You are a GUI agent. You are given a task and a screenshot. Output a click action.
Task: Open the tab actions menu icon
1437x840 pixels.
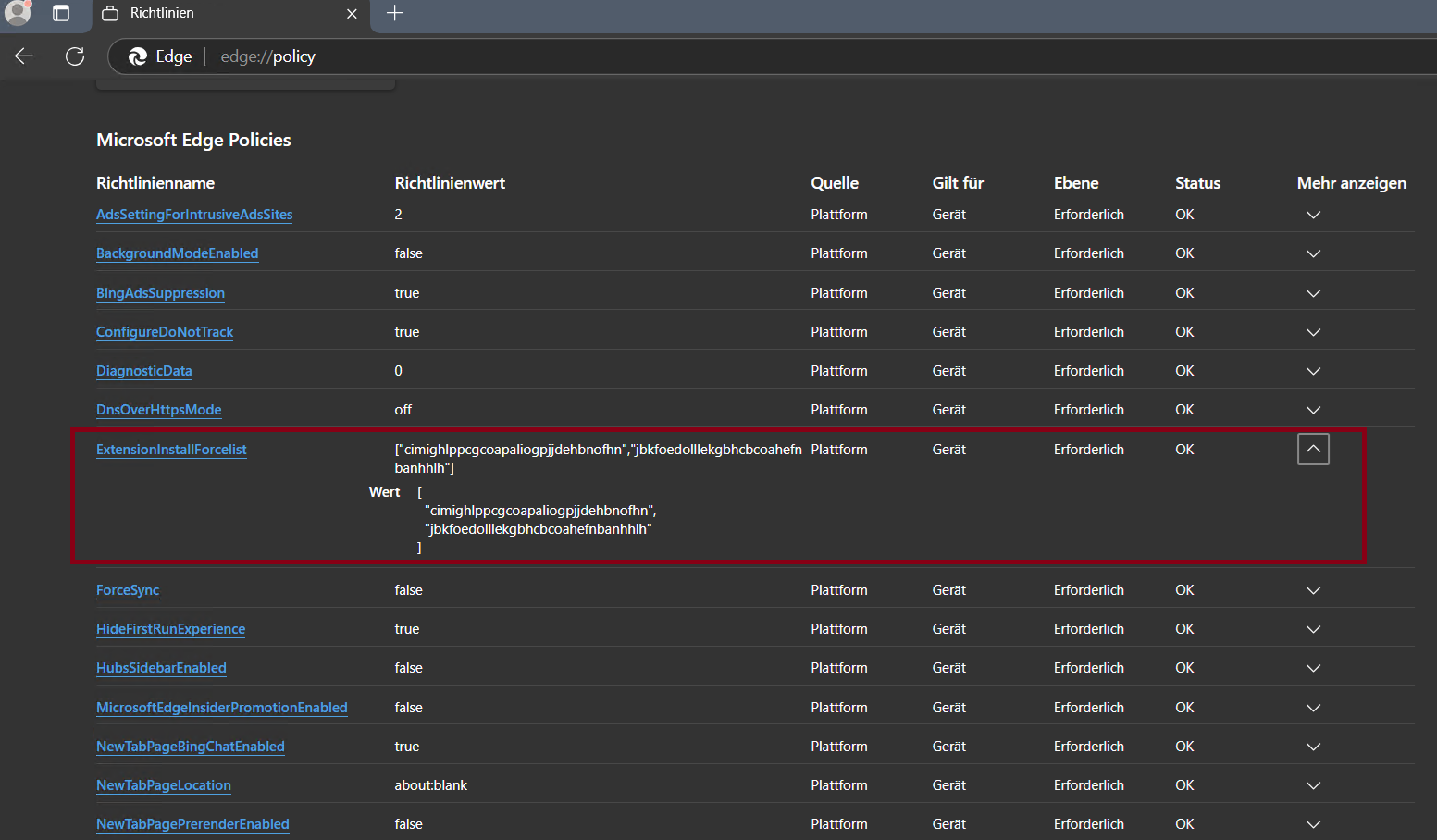pos(61,13)
